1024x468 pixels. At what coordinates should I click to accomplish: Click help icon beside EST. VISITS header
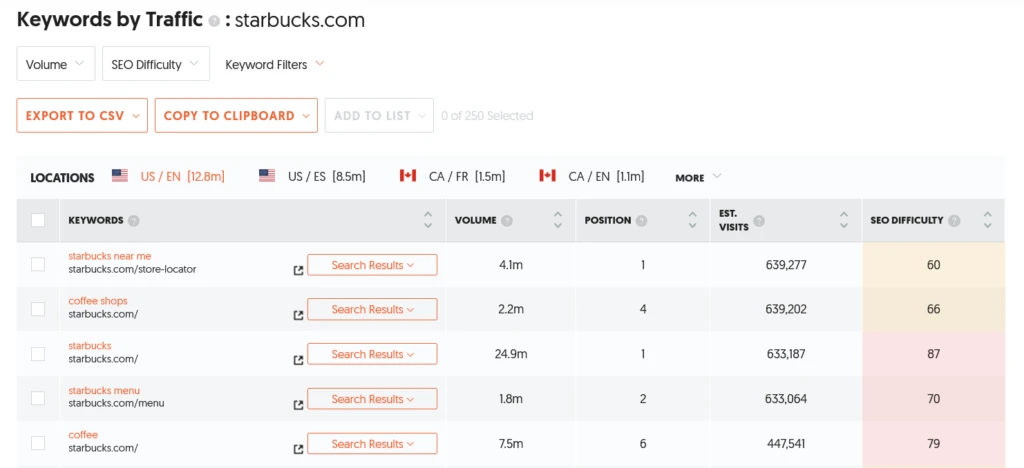click(x=759, y=221)
